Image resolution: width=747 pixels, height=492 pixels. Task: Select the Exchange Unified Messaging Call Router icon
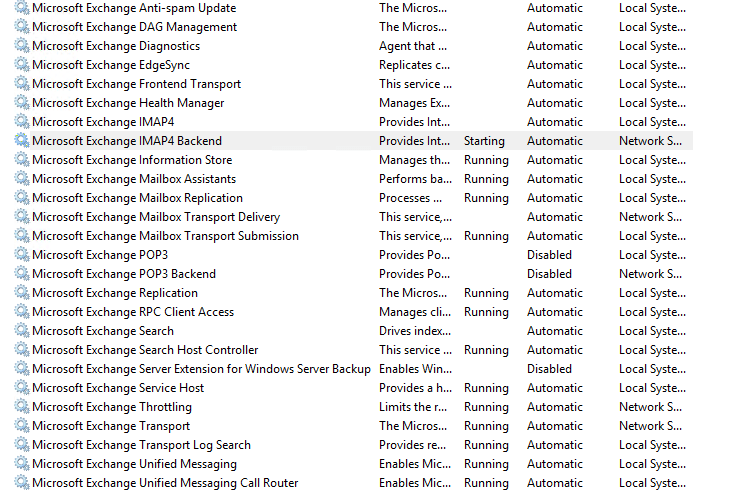point(22,483)
